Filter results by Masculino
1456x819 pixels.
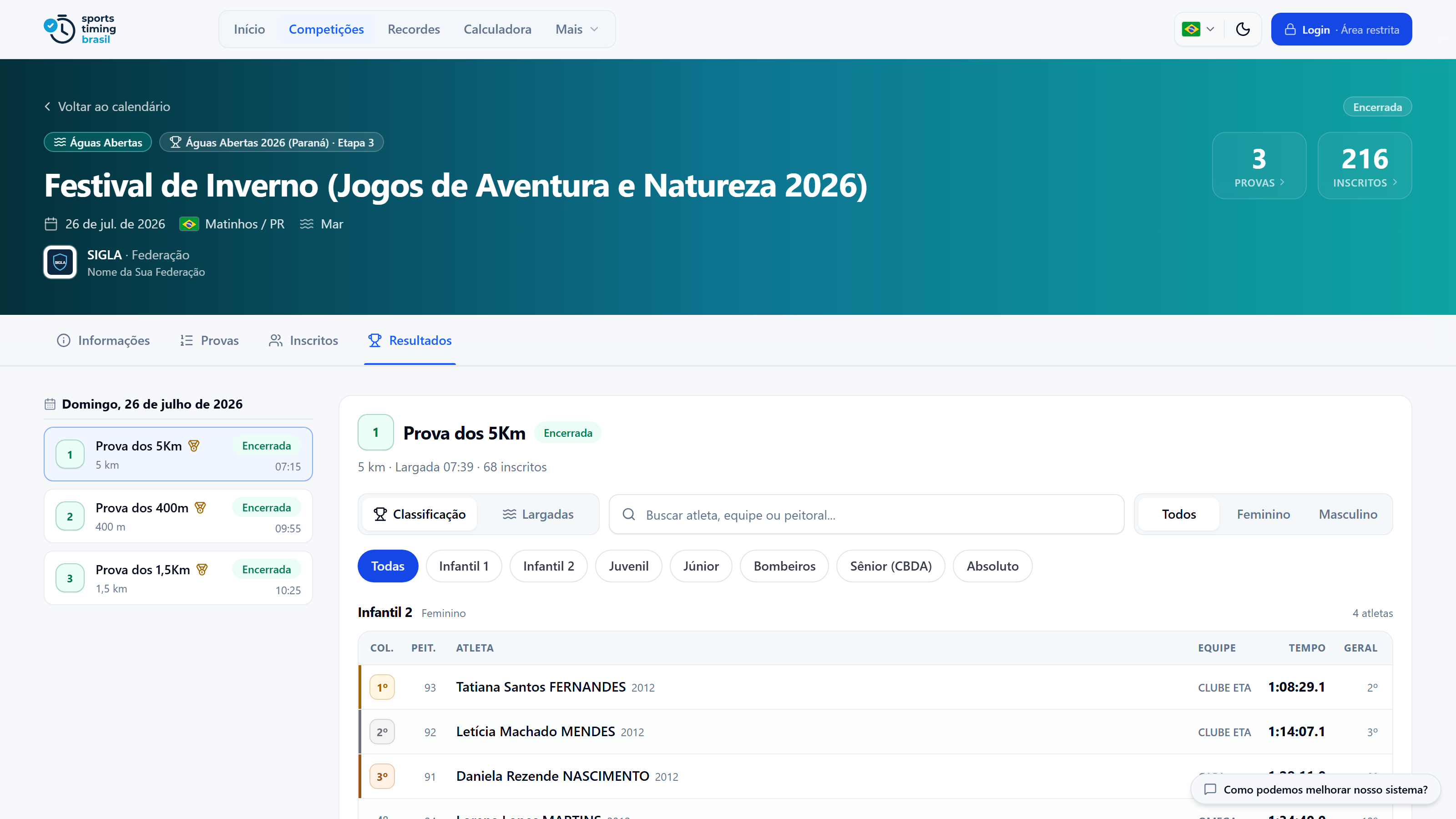(x=1348, y=514)
